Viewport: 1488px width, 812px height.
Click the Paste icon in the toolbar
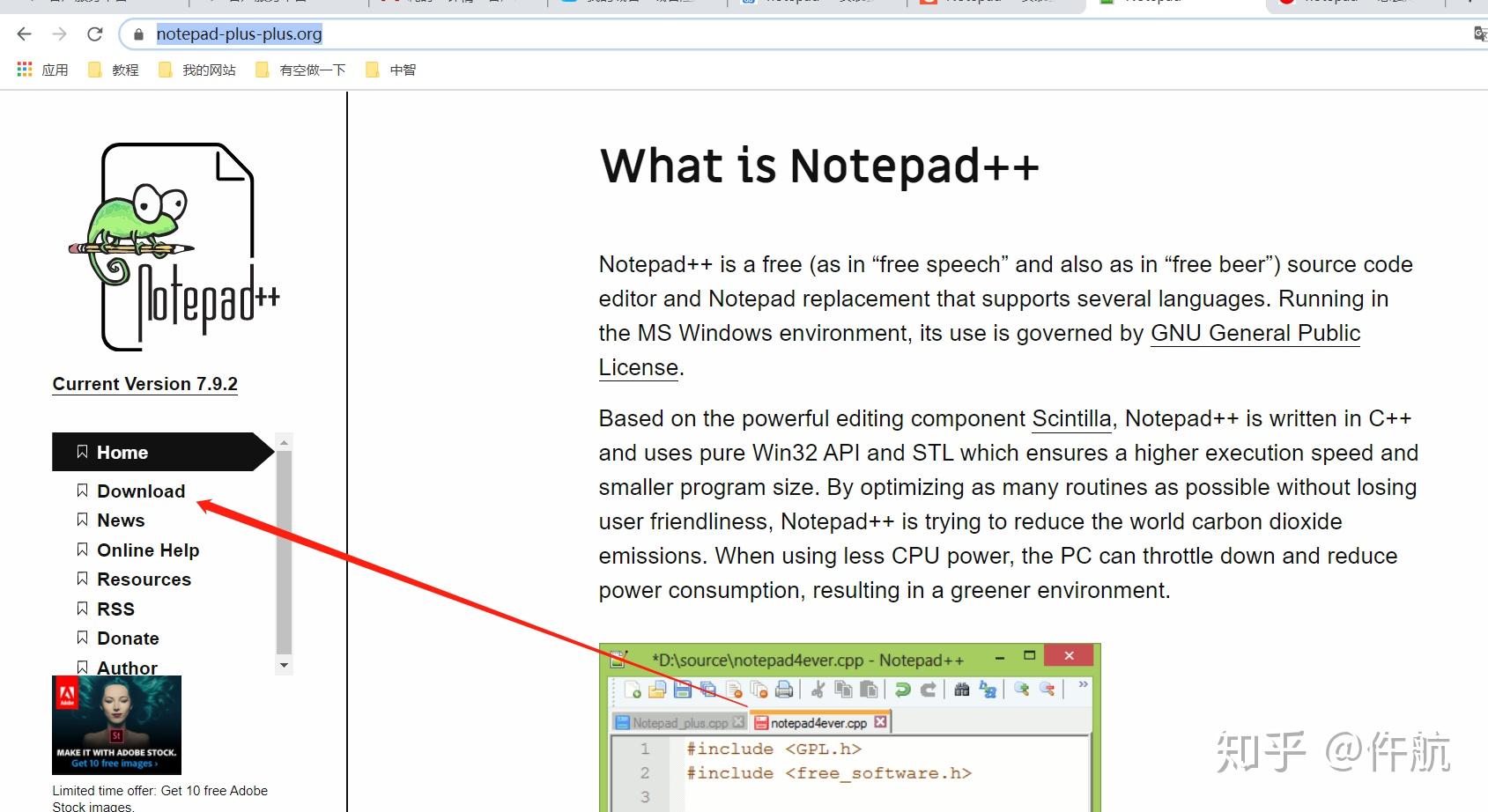pos(870,690)
